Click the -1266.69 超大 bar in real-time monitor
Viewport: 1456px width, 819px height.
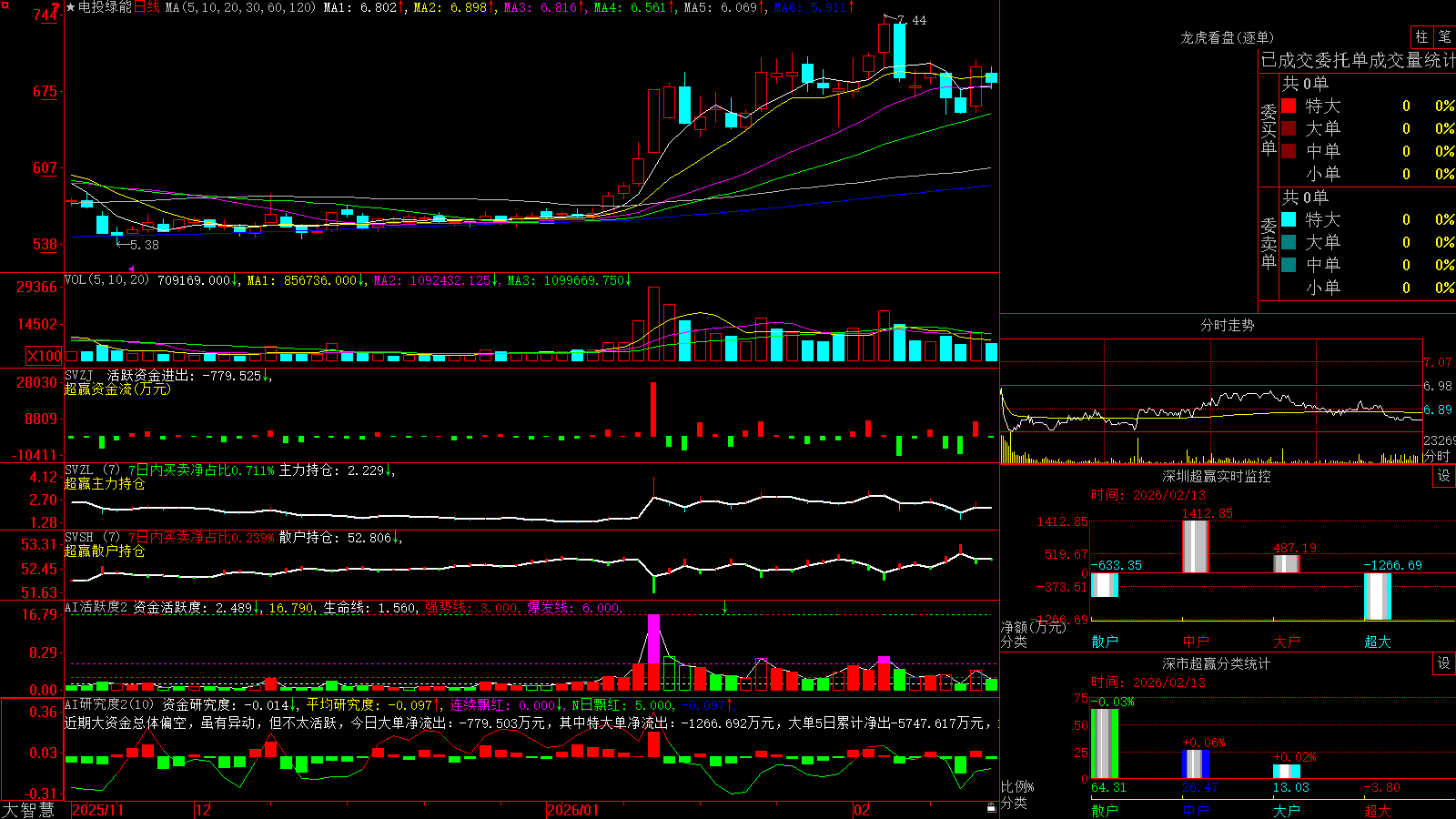1378,596
